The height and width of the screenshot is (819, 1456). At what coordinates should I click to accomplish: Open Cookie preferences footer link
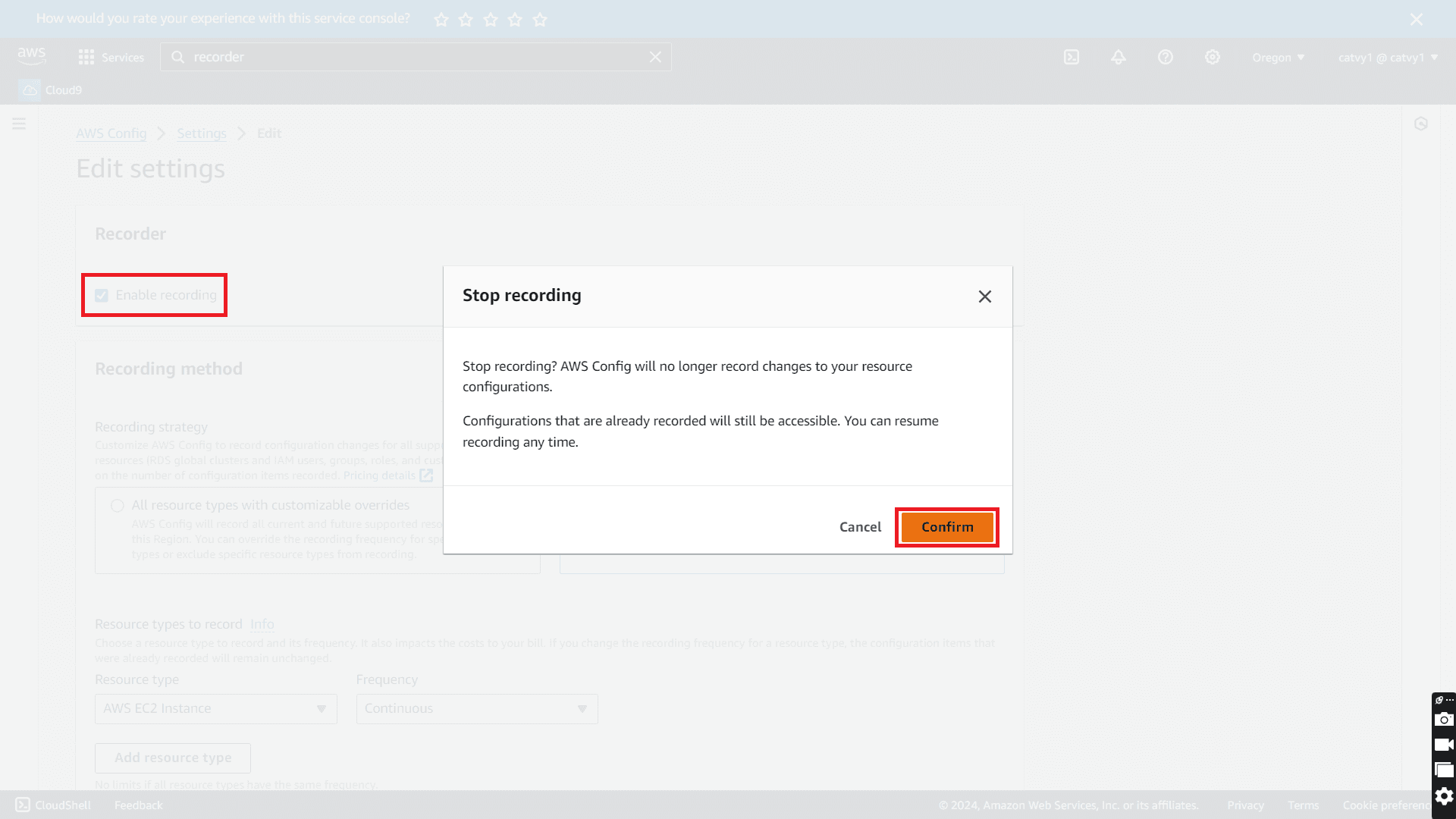click(x=1386, y=805)
